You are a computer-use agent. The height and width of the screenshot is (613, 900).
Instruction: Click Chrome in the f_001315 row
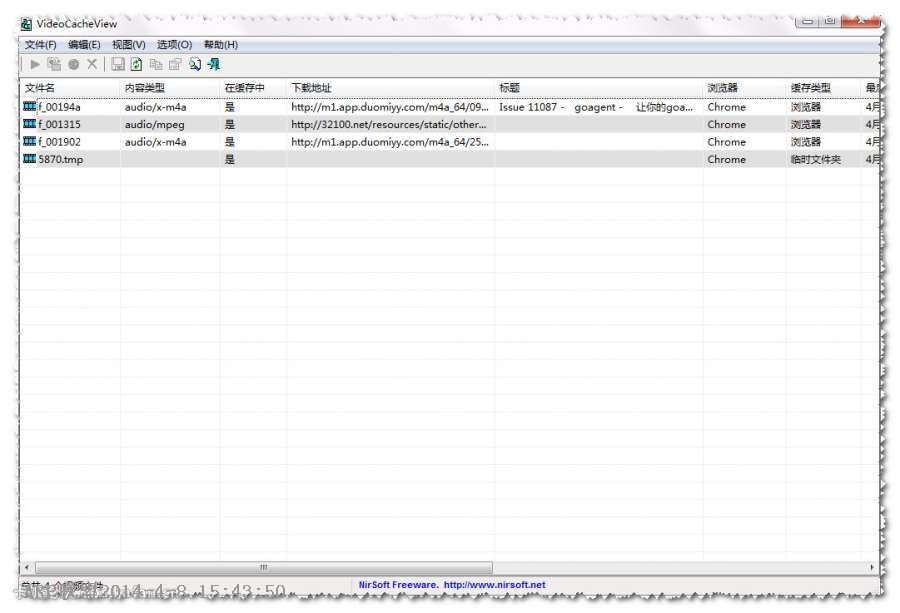tap(727, 124)
